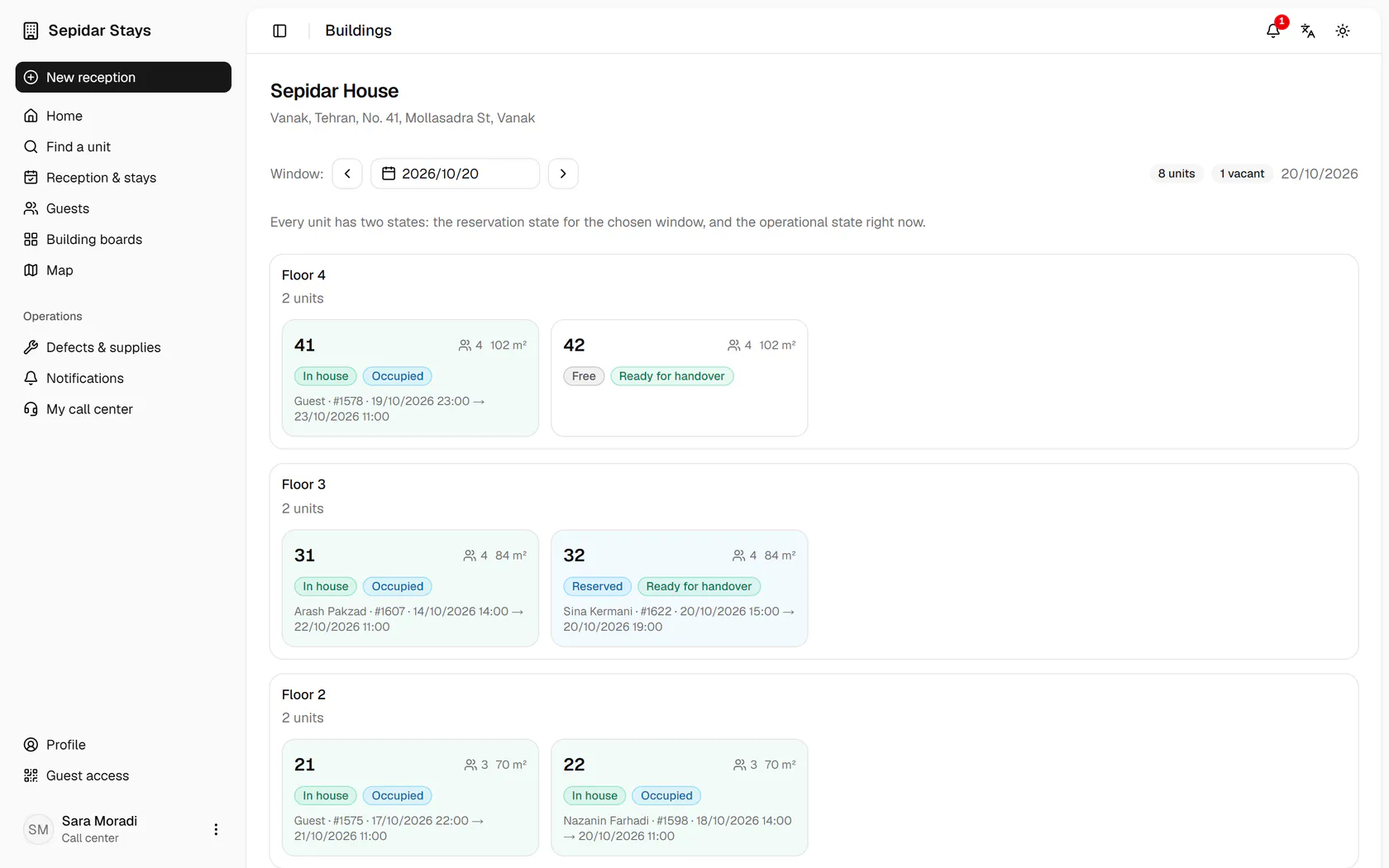Click the Reserved badge on unit 32
The width and height of the screenshot is (1389, 868).
pyautogui.click(x=597, y=586)
